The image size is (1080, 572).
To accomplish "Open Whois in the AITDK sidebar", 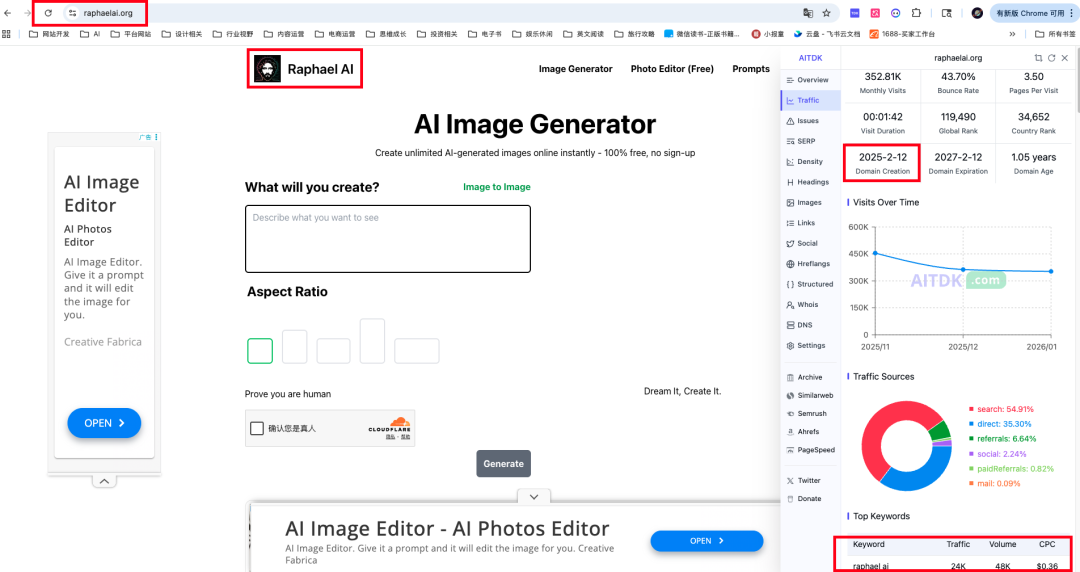I will [x=811, y=305].
